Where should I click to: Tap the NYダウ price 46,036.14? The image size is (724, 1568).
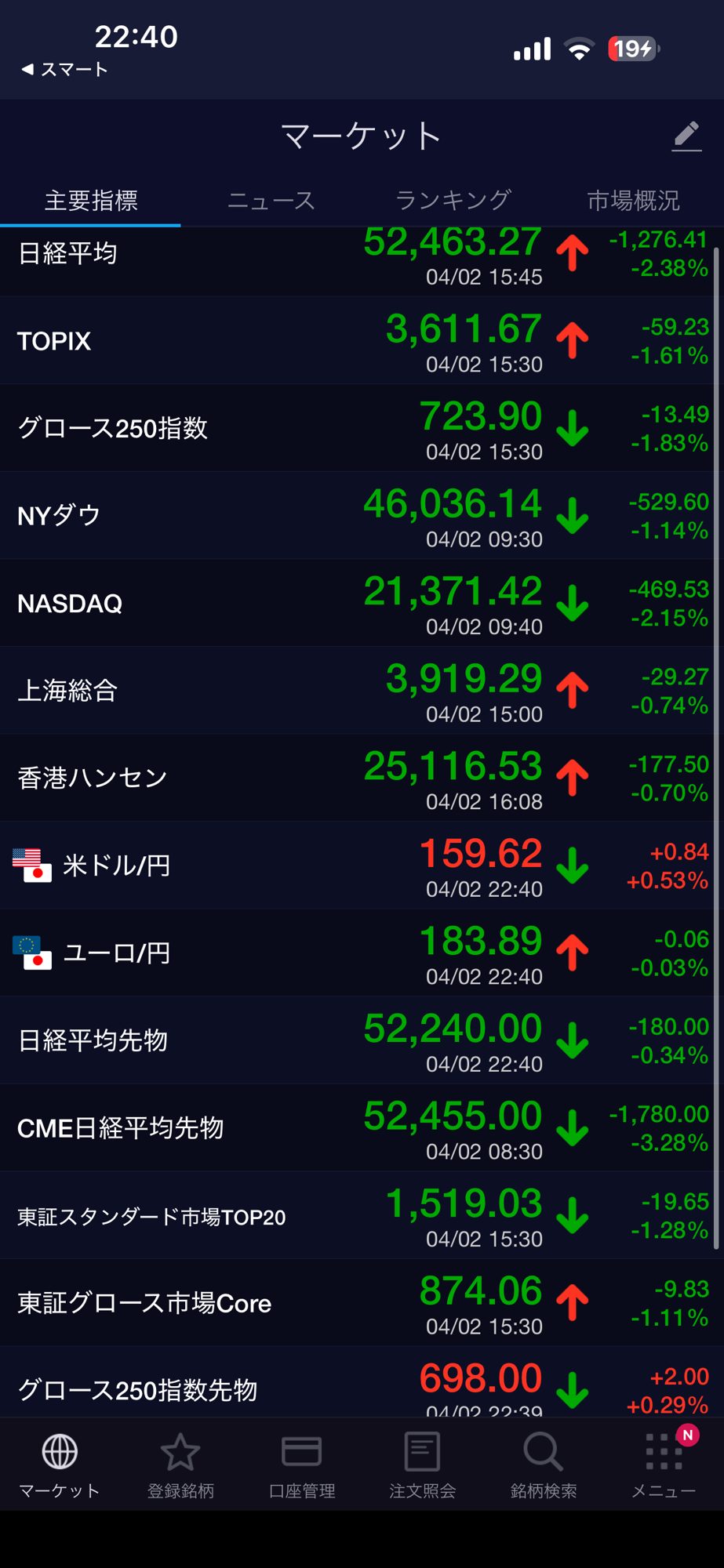point(453,504)
